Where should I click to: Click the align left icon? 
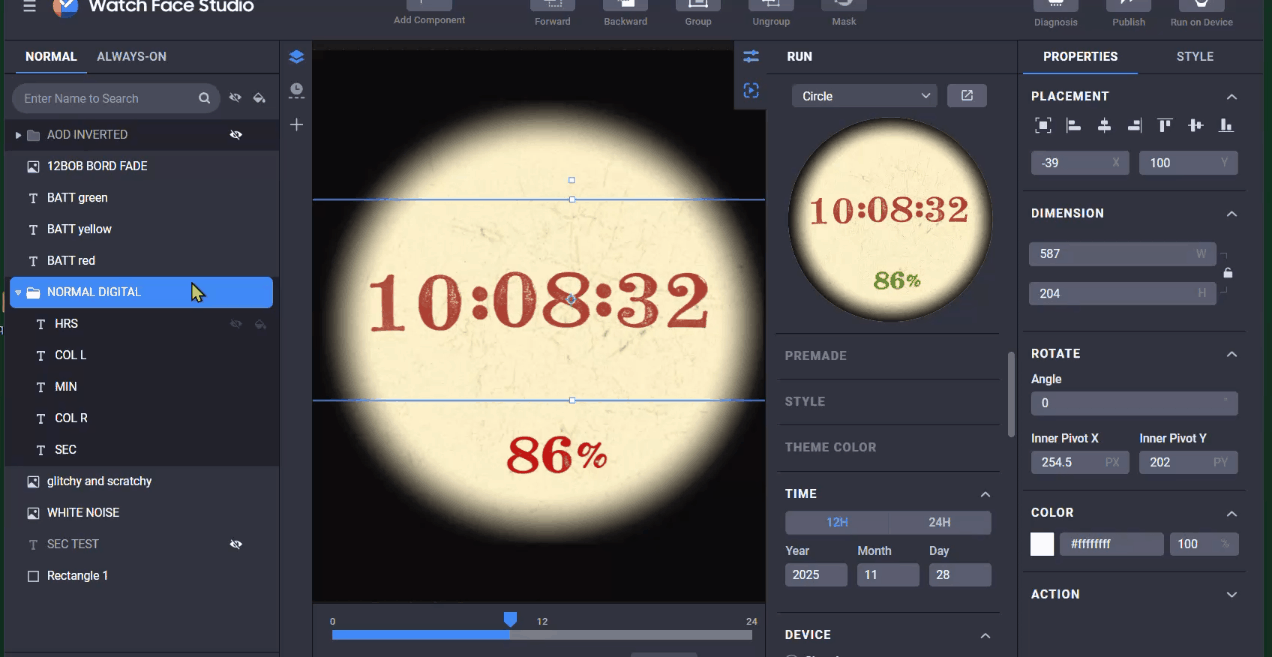coord(1074,126)
